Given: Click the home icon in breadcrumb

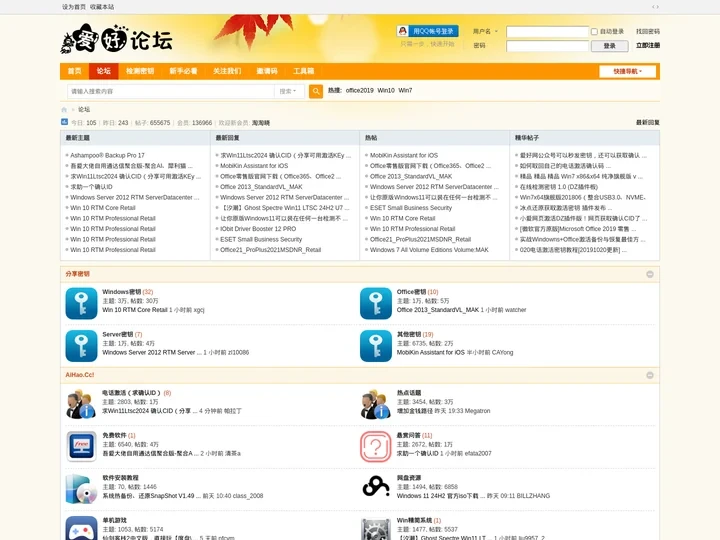Looking at the screenshot, I should [64, 109].
